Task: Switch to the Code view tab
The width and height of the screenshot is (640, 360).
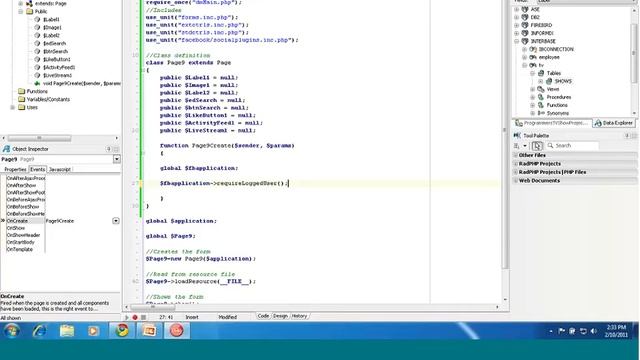Action: point(263,316)
